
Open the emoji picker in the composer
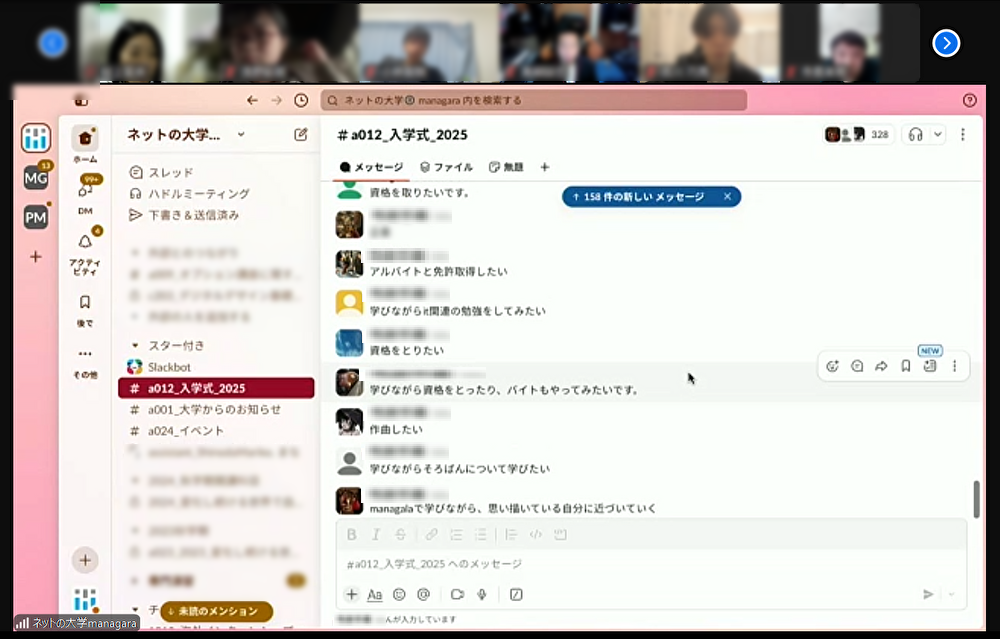point(399,594)
